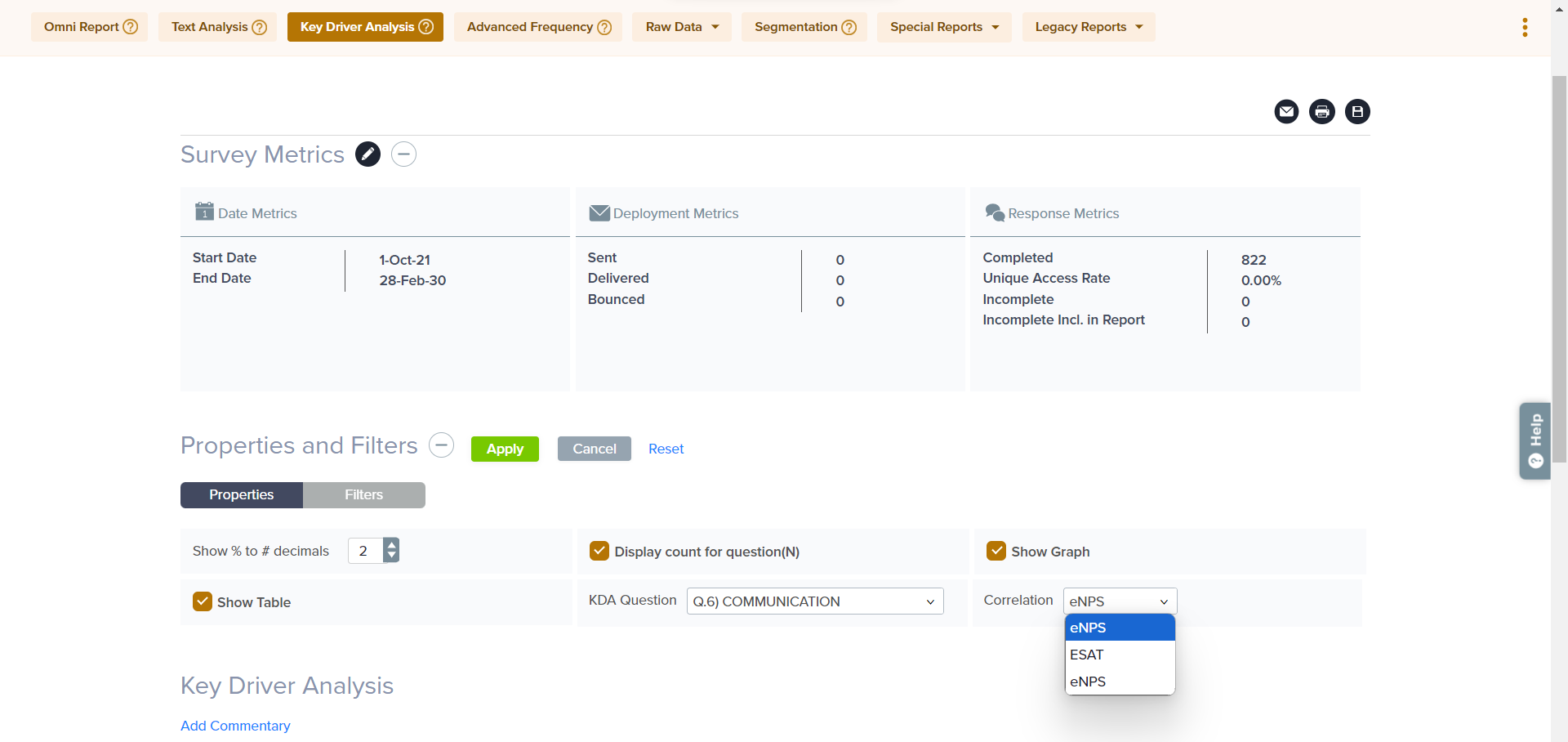Click the save report icon
Image resolution: width=1568 pixels, height=742 pixels.
point(1356,112)
